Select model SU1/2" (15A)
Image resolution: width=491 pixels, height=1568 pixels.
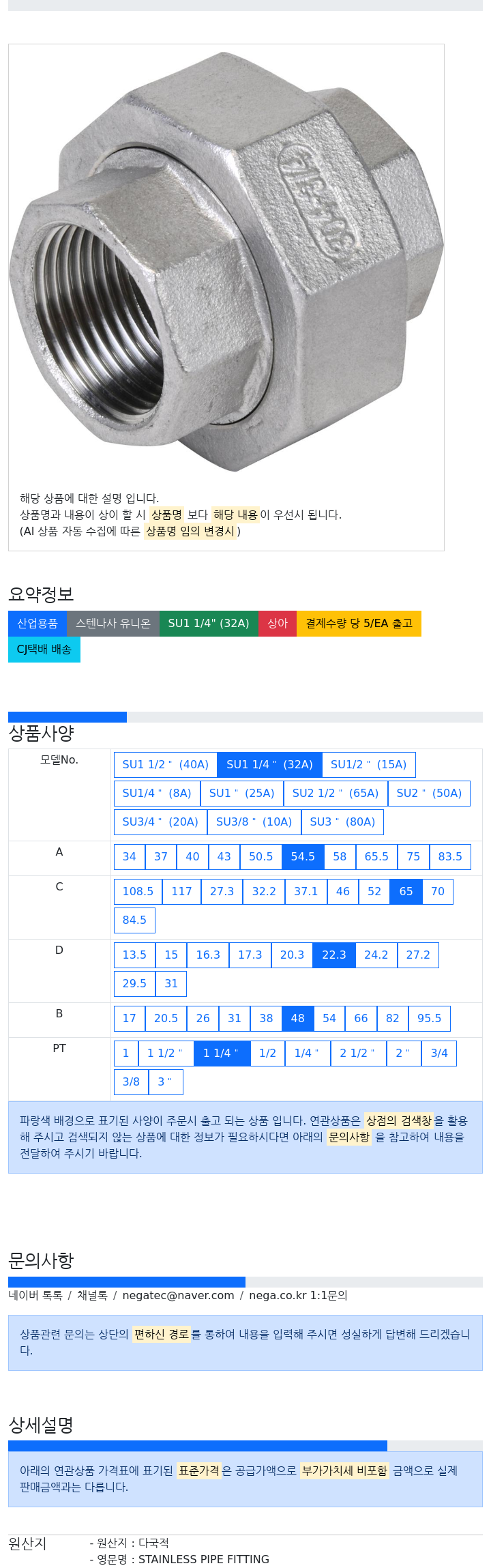pyautogui.click(x=368, y=764)
